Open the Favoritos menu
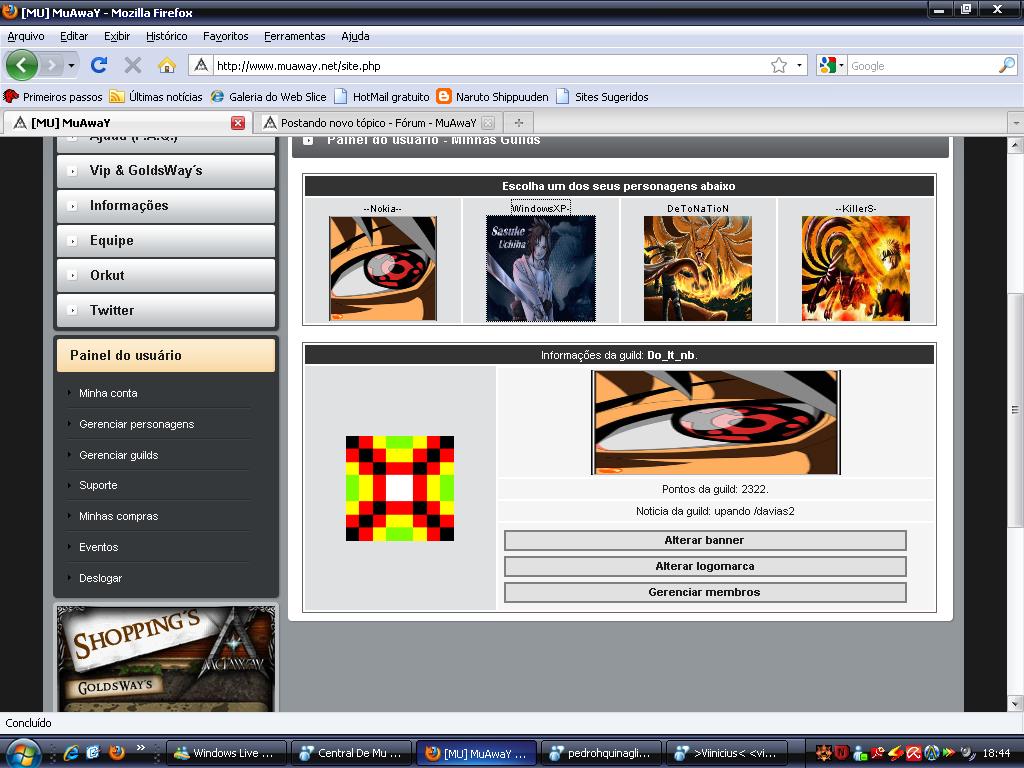The width and height of the screenshot is (1024, 768). [x=225, y=36]
